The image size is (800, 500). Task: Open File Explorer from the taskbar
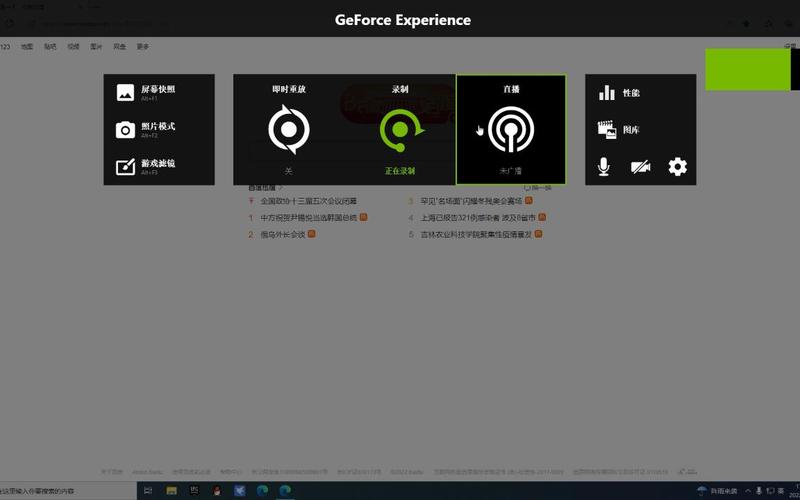[171, 491]
